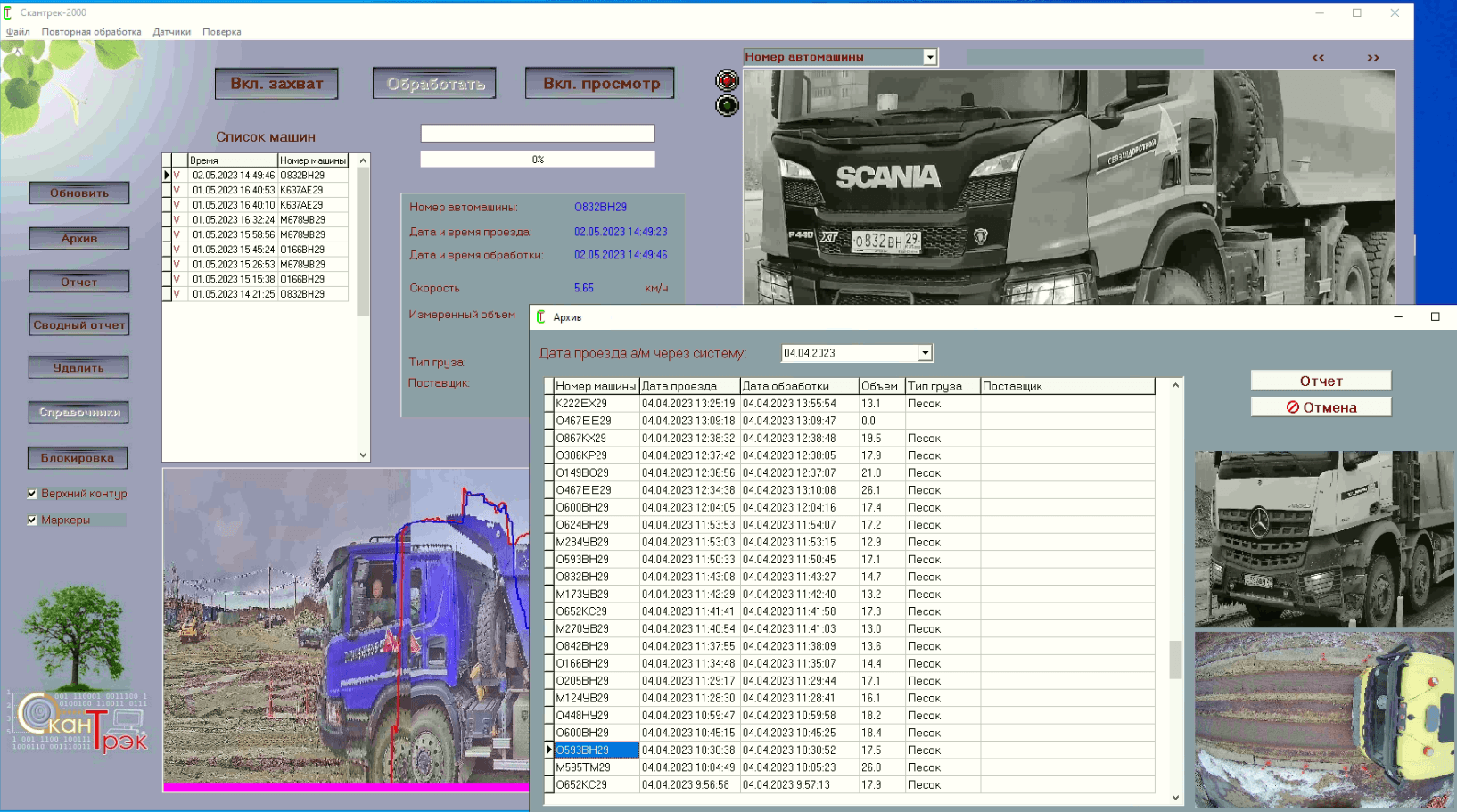Image resolution: width=1457 pixels, height=812 pixels.
Task: Click the Обновить button
Action: coord(79,193)
